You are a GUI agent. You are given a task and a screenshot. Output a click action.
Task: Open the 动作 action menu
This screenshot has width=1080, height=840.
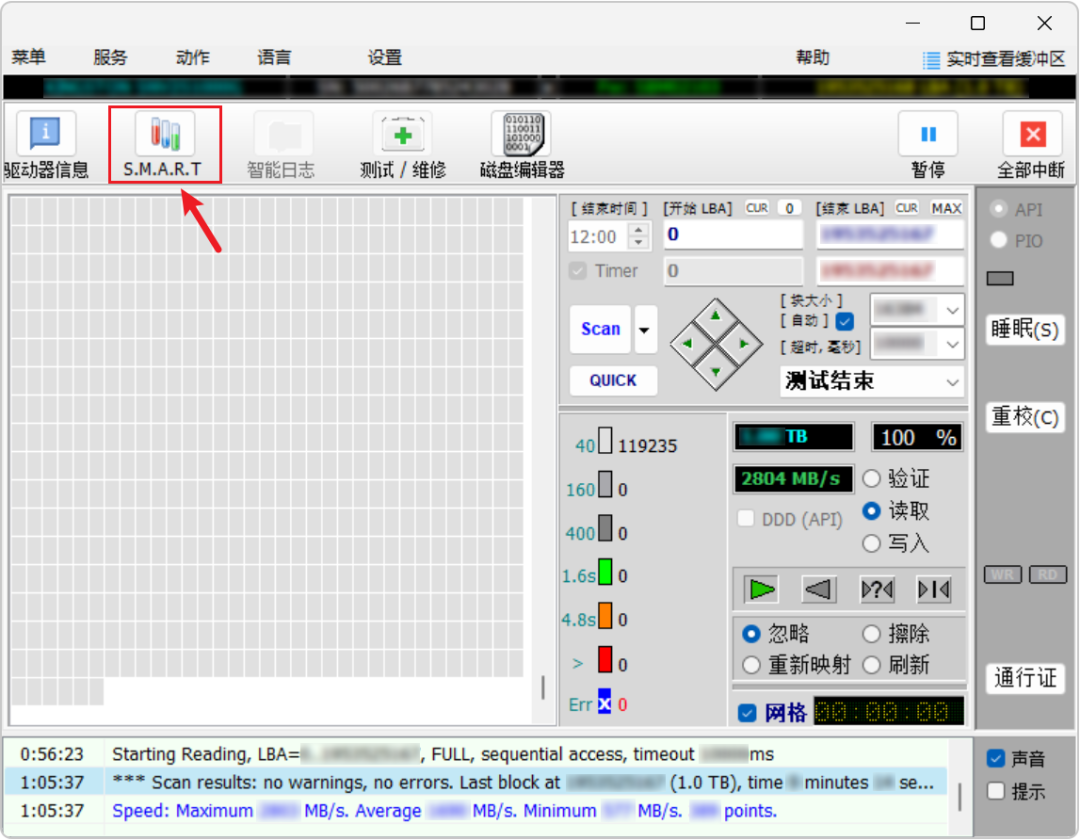click(193, 57)
